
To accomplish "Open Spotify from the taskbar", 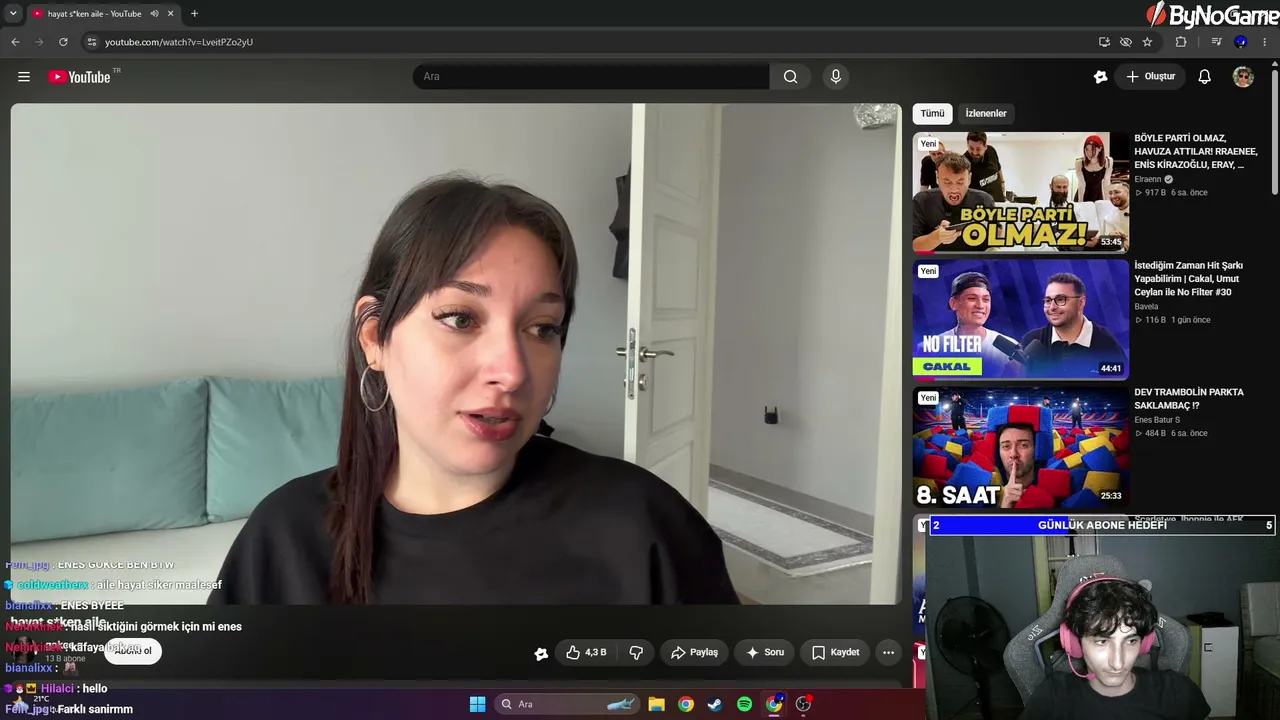I will click(x=744, y=704).
